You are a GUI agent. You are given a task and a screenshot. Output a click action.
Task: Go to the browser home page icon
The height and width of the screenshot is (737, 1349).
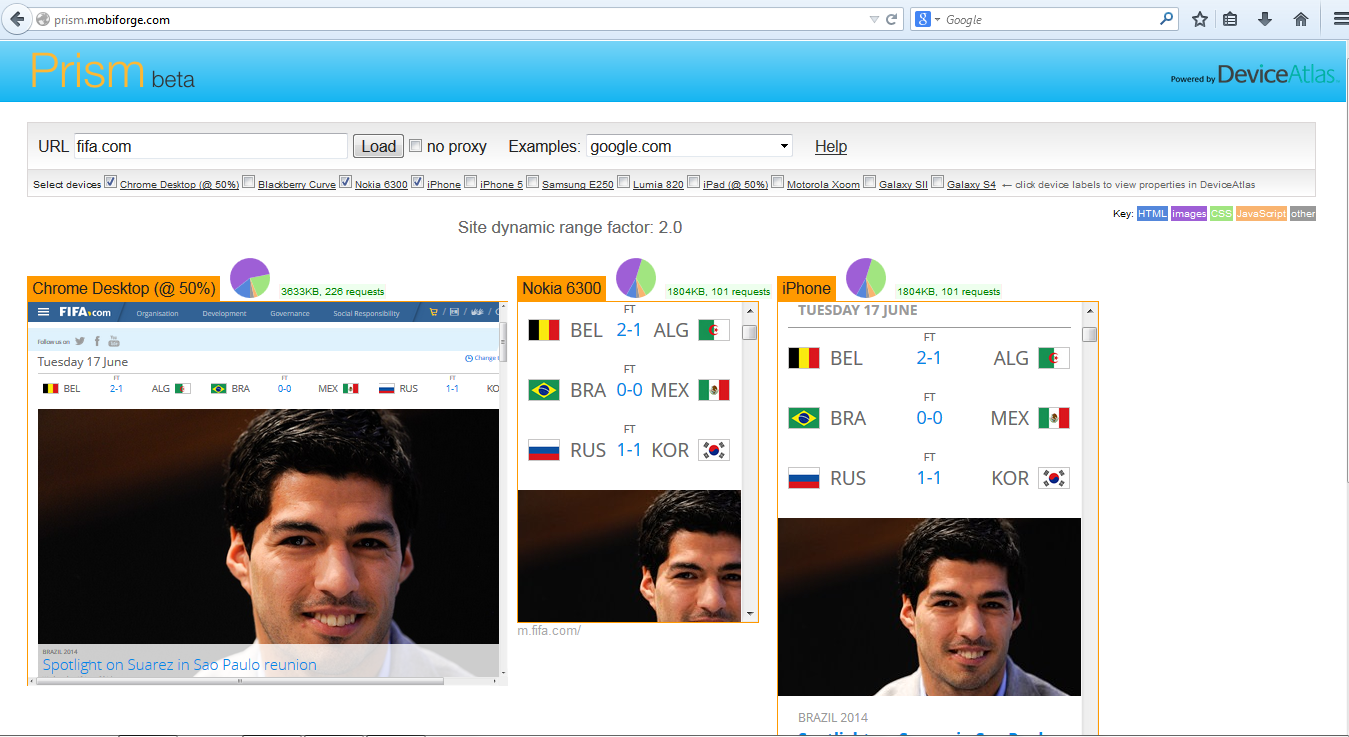tap(1301, 19)
